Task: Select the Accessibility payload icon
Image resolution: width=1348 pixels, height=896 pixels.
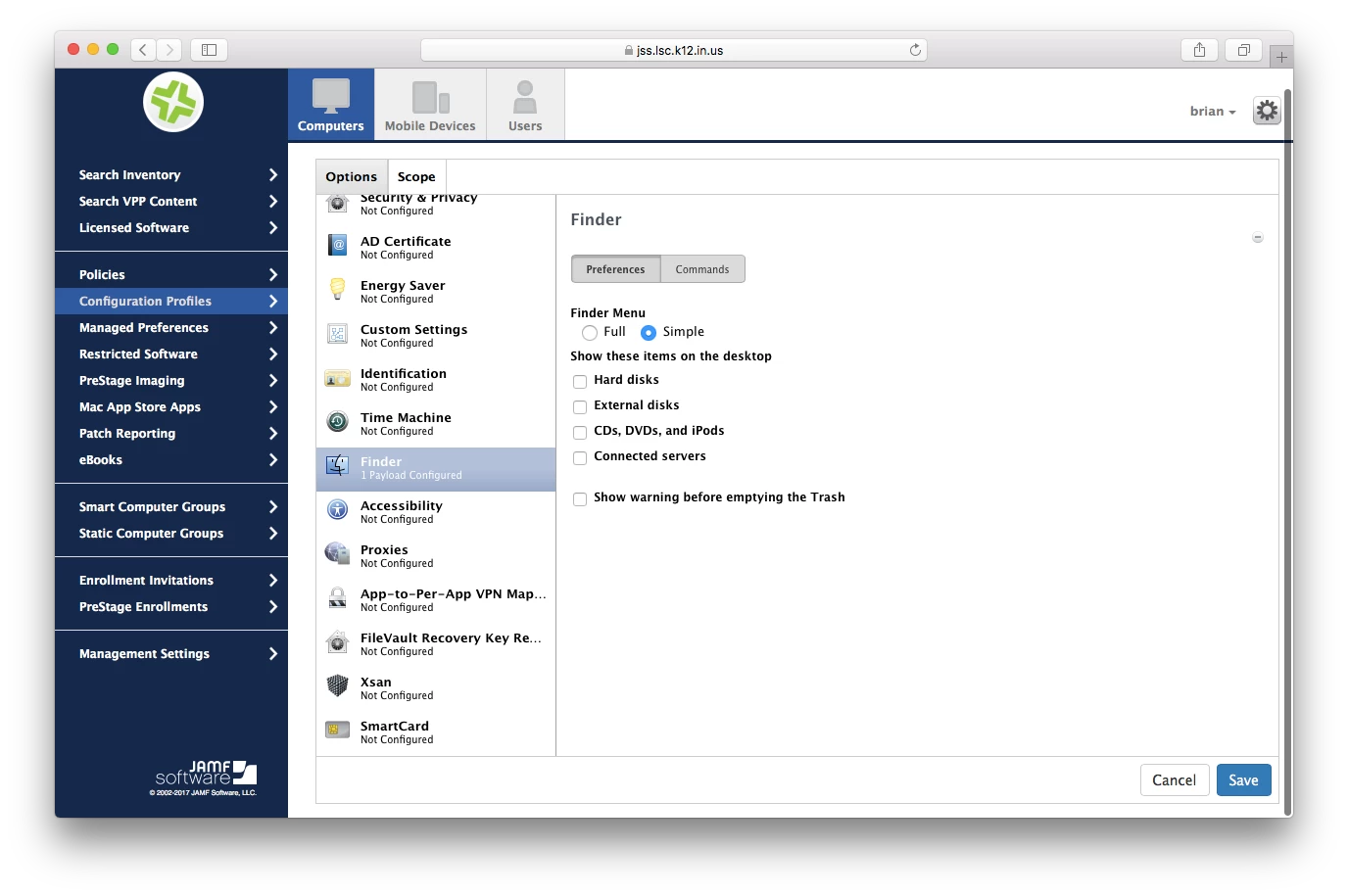Action: [338, 510]
